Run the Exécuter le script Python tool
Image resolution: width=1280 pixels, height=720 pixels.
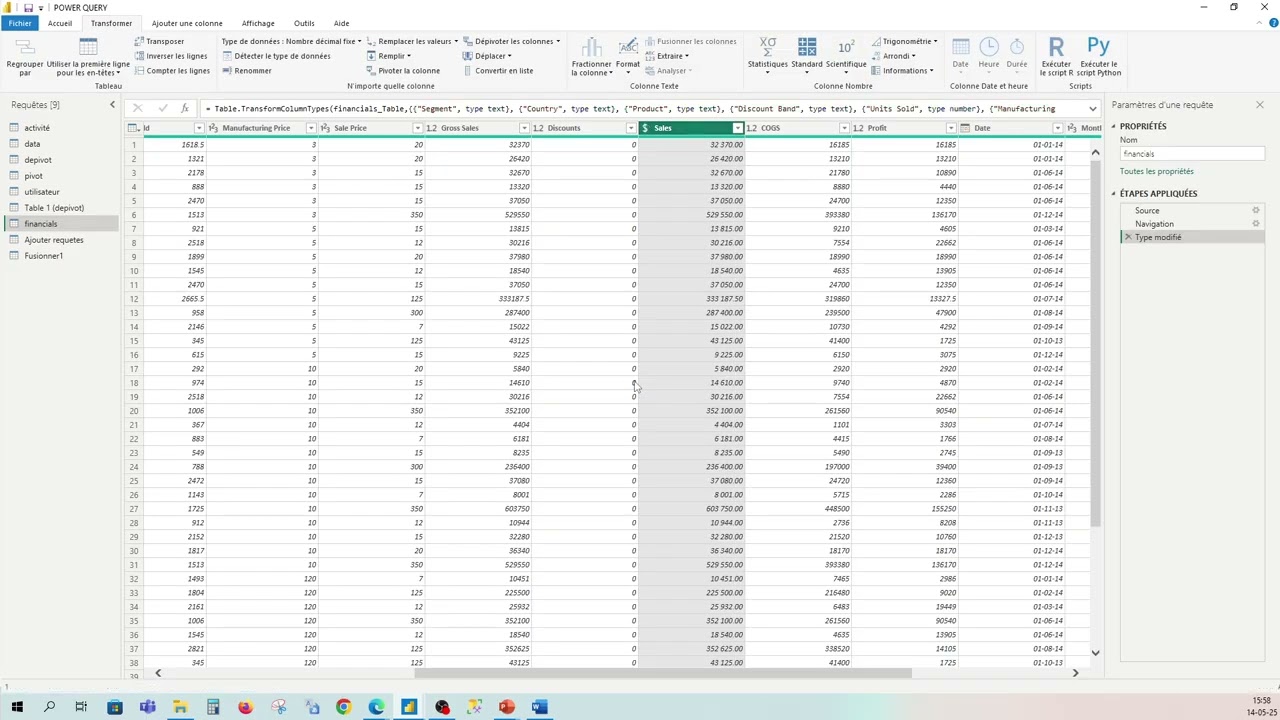pos(1098,57)
